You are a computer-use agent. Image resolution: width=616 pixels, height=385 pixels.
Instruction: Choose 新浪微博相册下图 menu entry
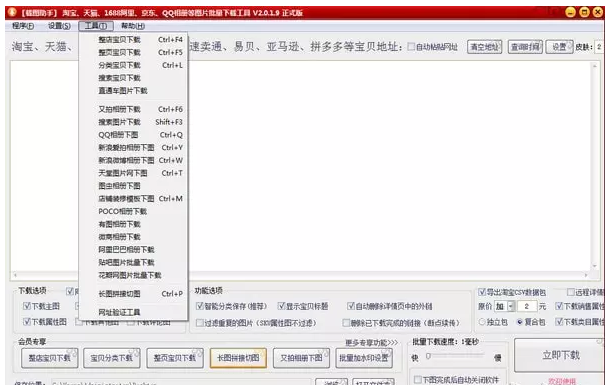[x=133, y=160]
